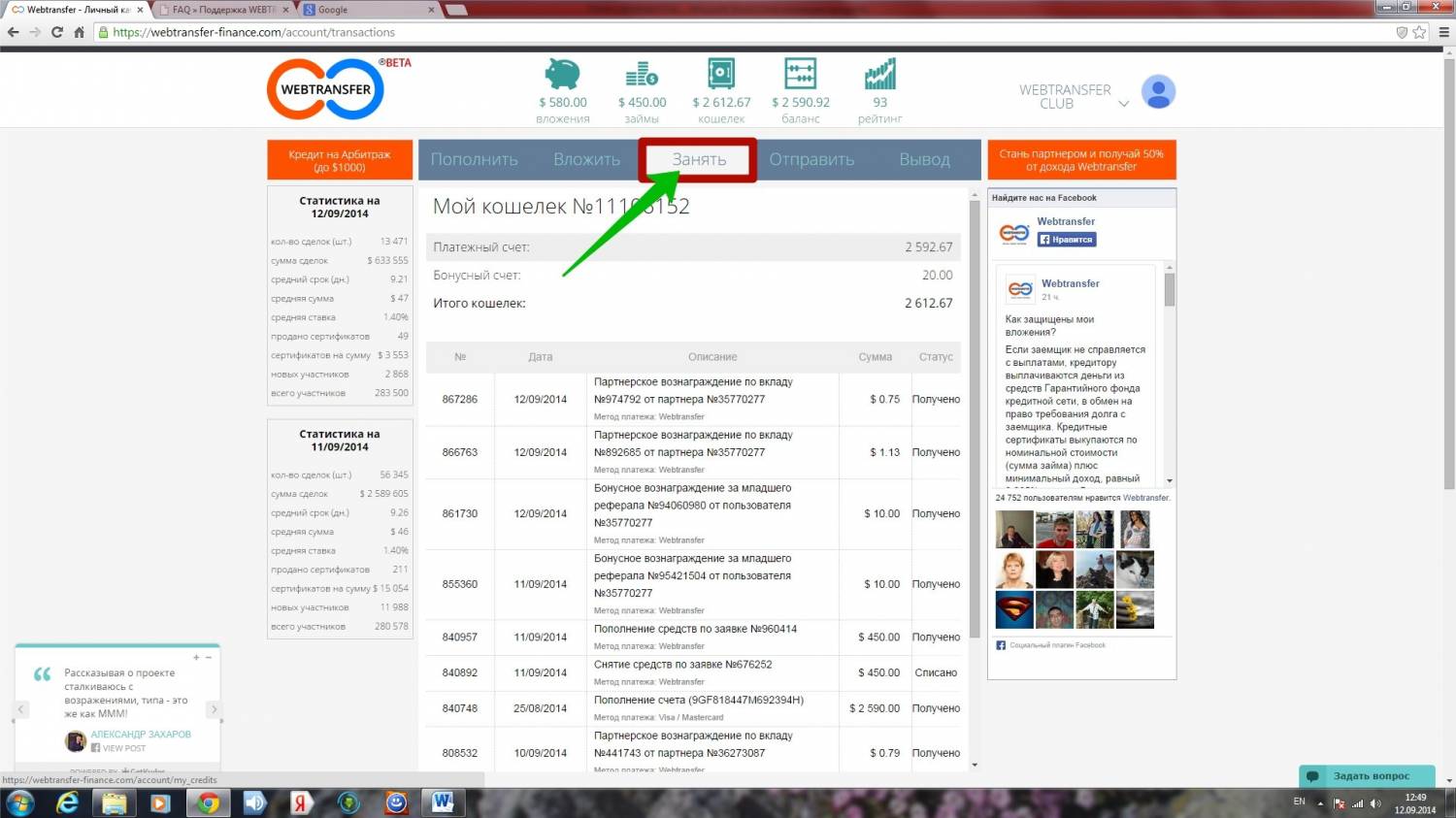Open Александр Захаров author link
This screenshot has width=1456, height=818.
pyautogui.click(x=141, y=735)
